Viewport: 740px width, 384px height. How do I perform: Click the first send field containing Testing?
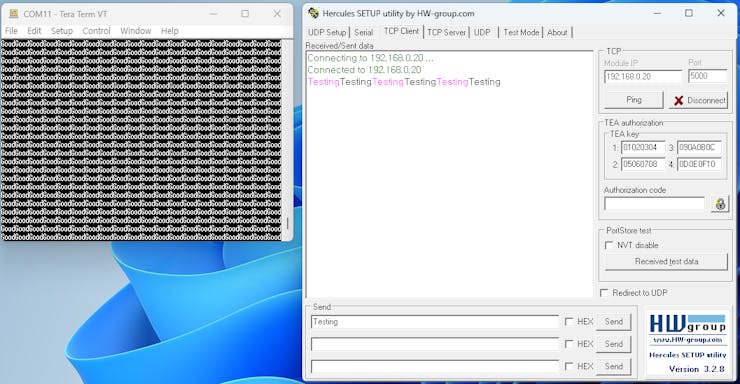tap(435, 322)
